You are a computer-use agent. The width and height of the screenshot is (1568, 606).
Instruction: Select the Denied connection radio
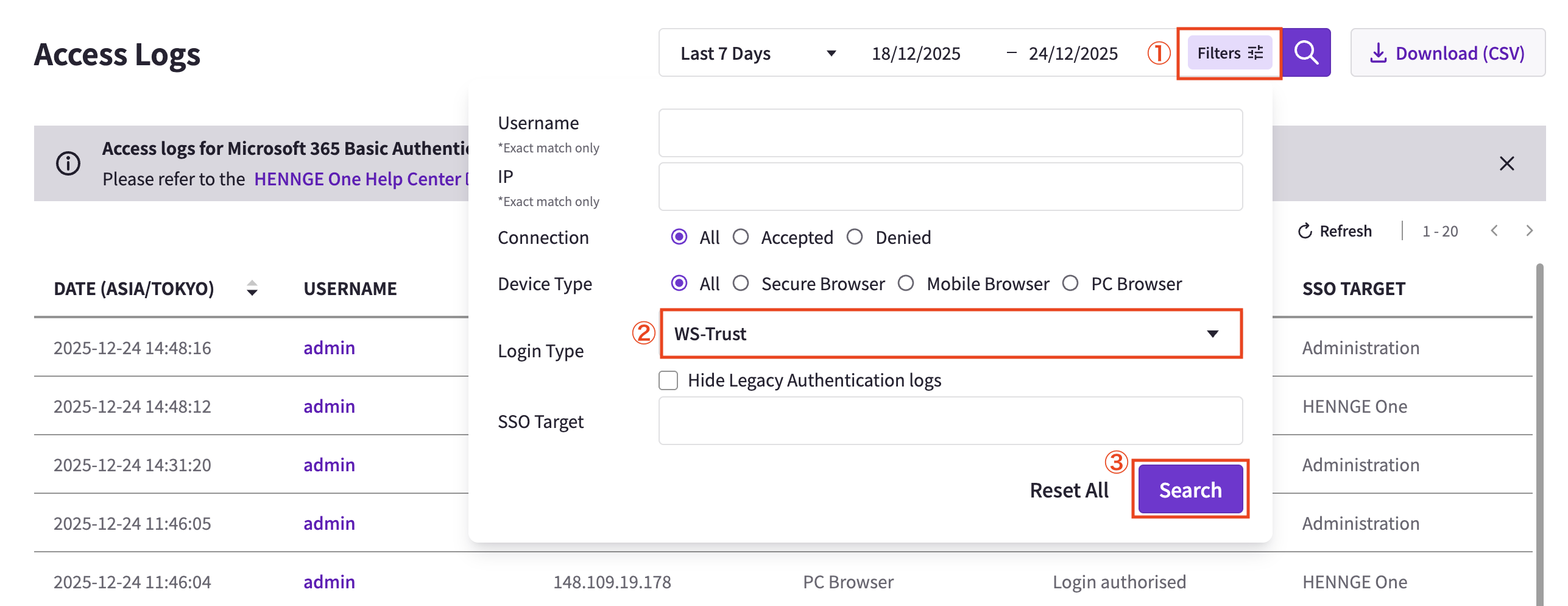[855, 237]
